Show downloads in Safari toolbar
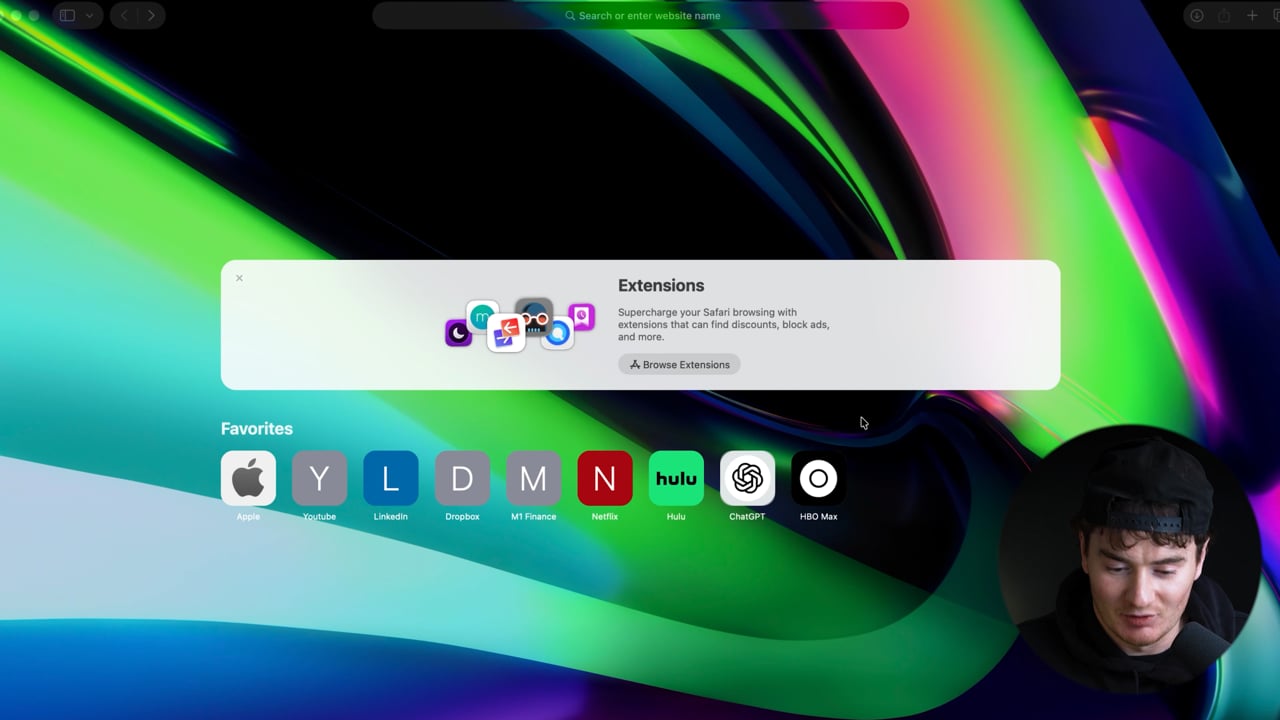This screenshot has width=1280, height=720. coord(1196,15)
